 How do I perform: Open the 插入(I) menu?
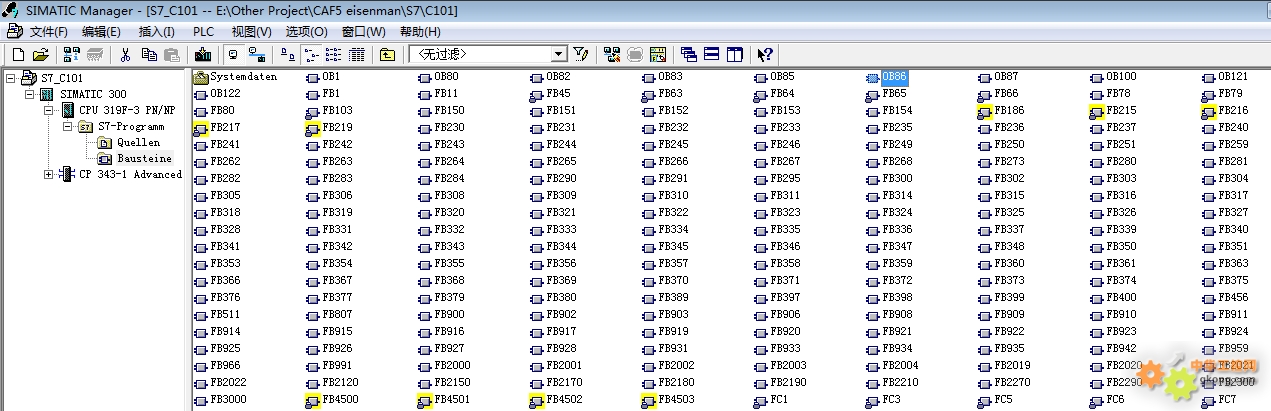156,31
